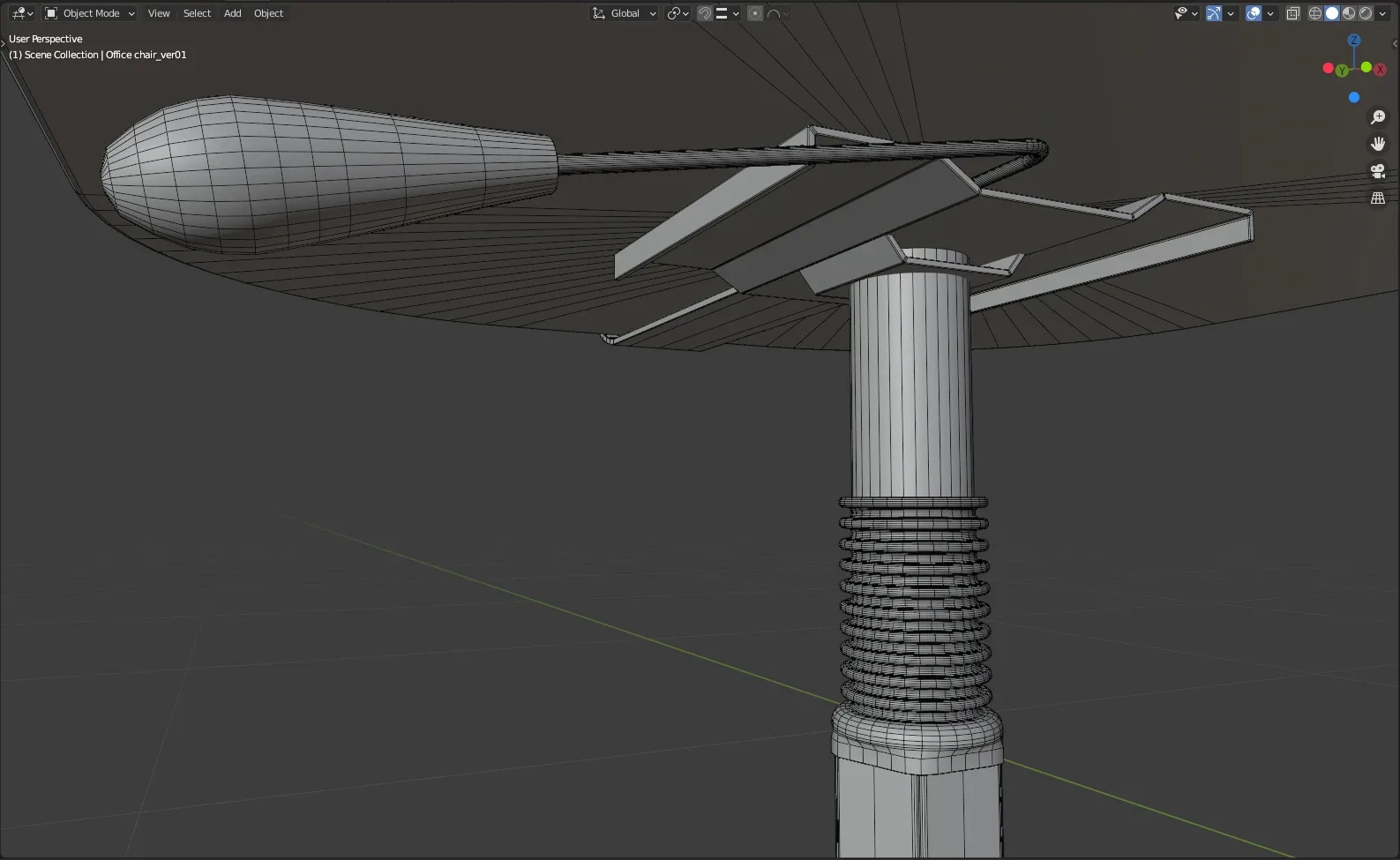
Task: Open the Add menu
Action: pyautogui.click(x=232, y=13)
